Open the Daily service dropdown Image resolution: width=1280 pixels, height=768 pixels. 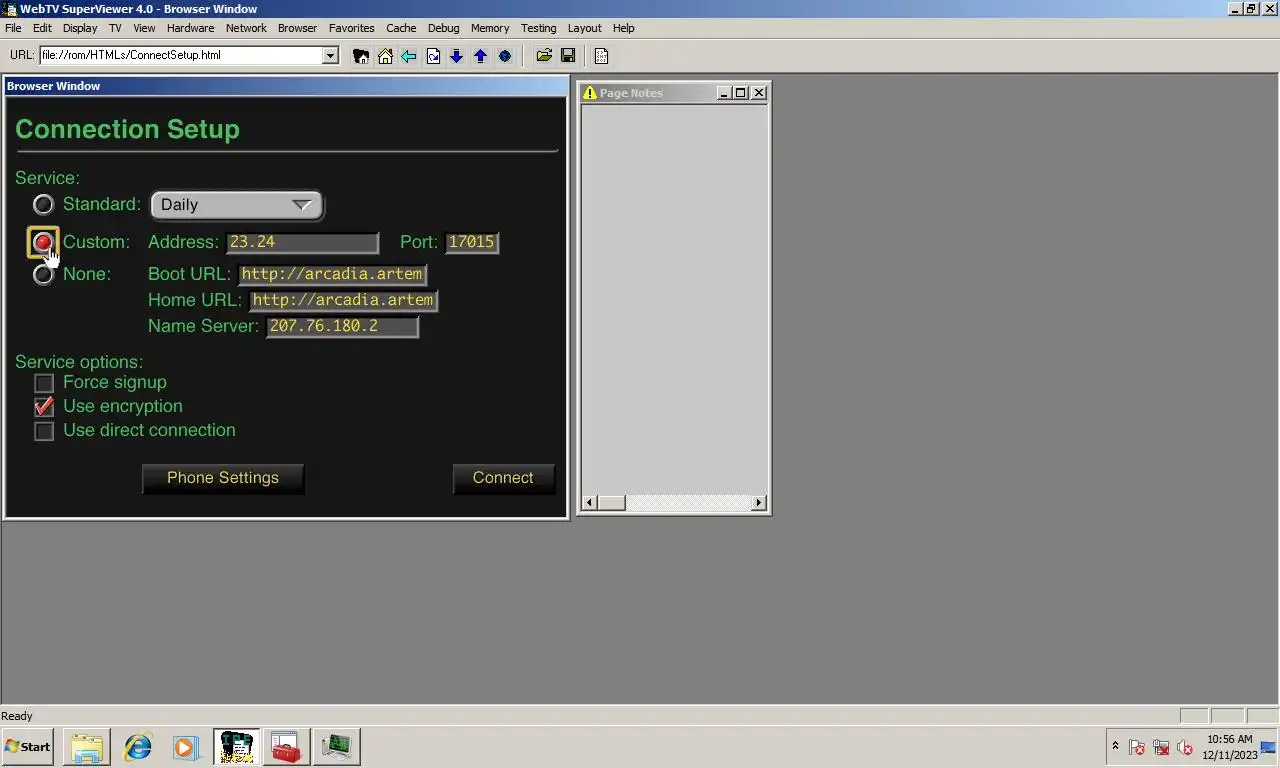(x=236, y=205)
